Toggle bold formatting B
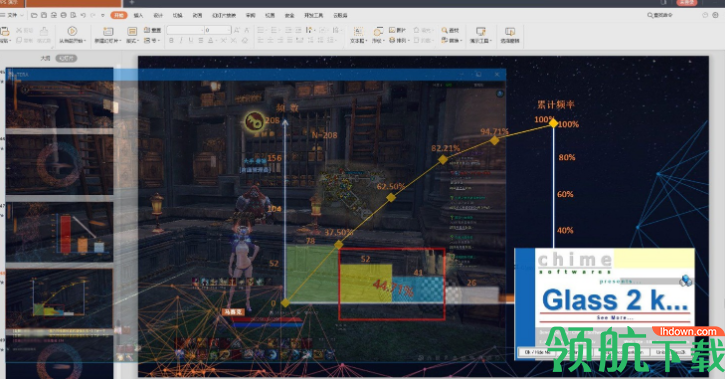The height and width of the screenshot is (379, 725). point(171,41)
